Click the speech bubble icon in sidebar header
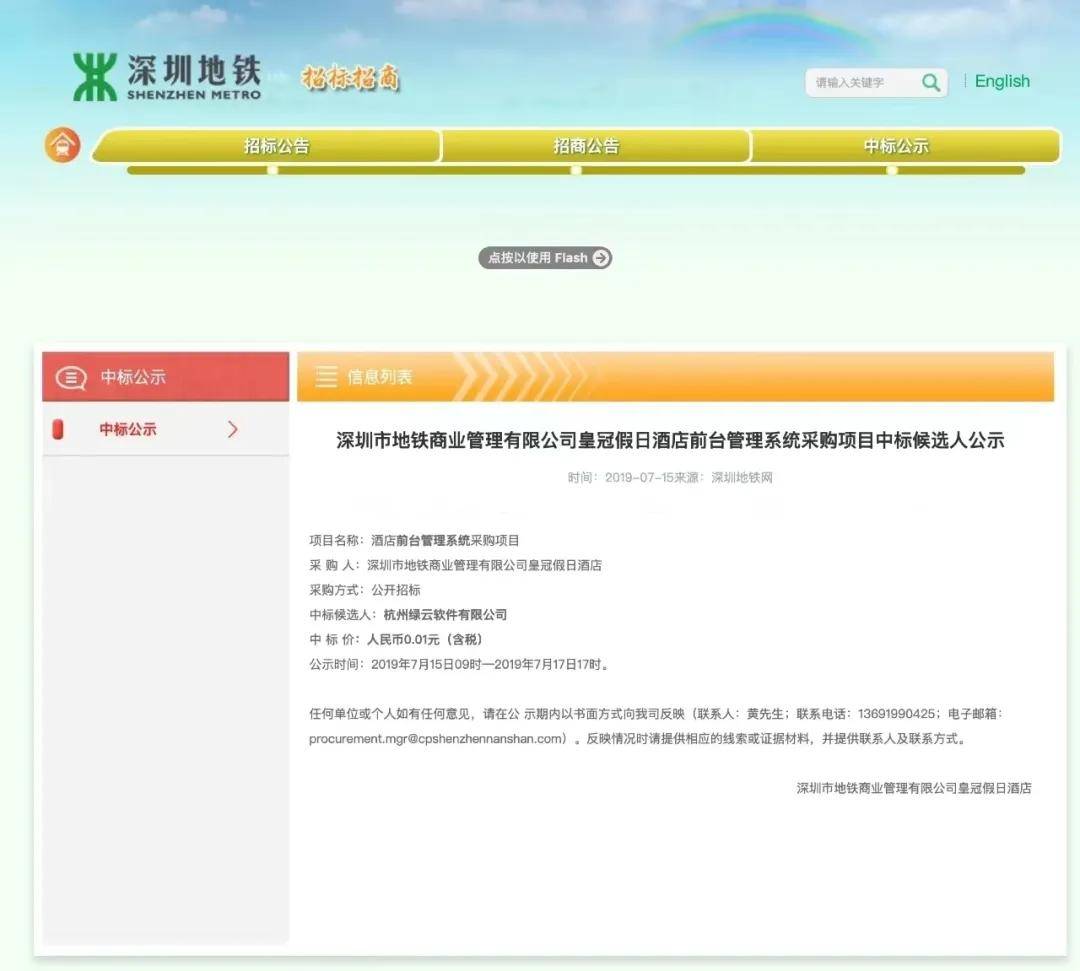 71,377
